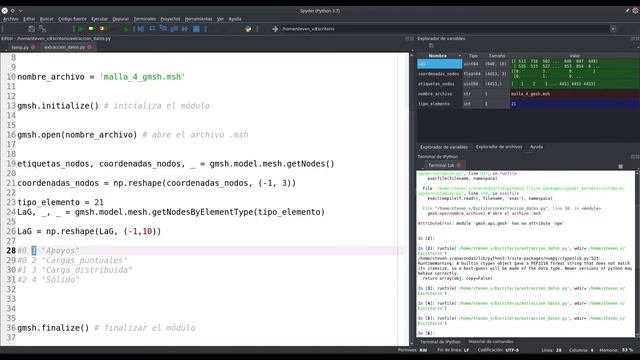
Task: Run file with the green play button
Action: point(80,29)
